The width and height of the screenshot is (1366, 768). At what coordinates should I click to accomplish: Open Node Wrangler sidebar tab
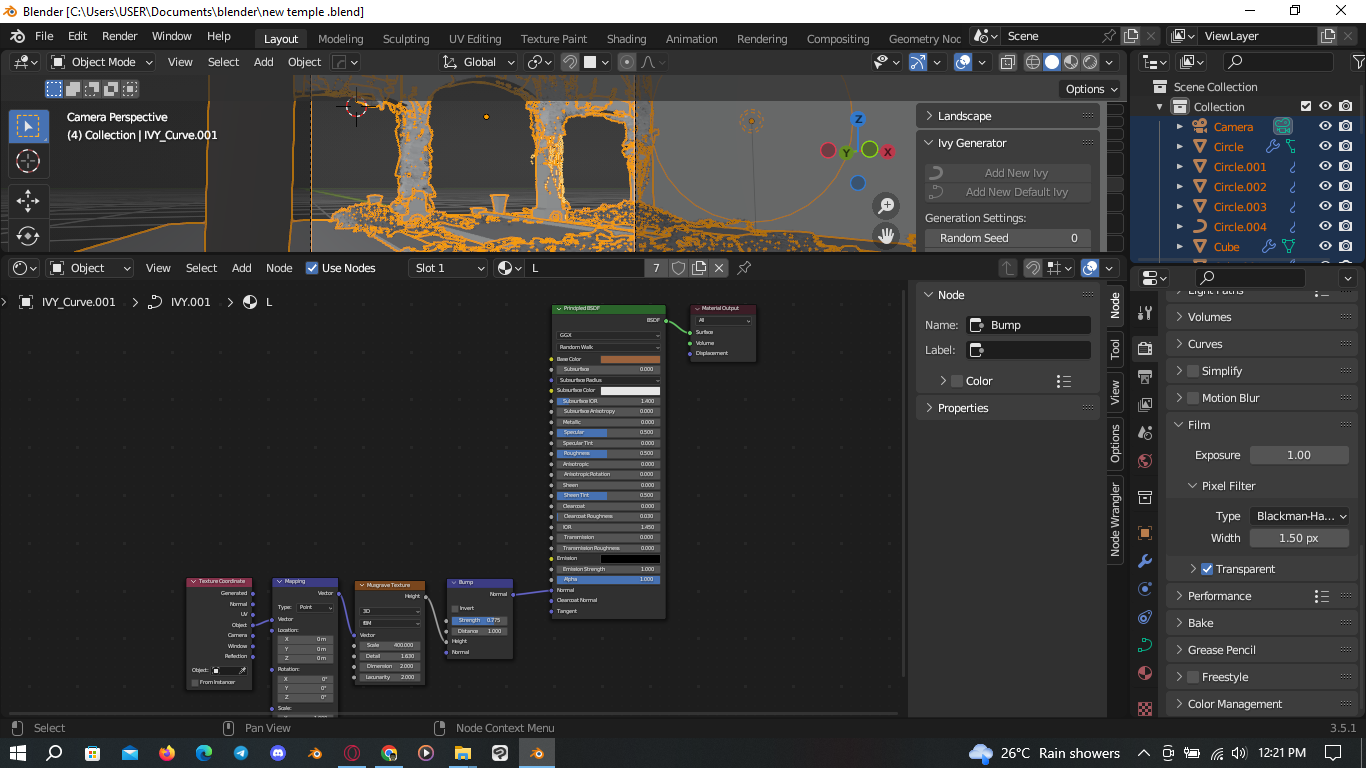[x=1115, y=519]
